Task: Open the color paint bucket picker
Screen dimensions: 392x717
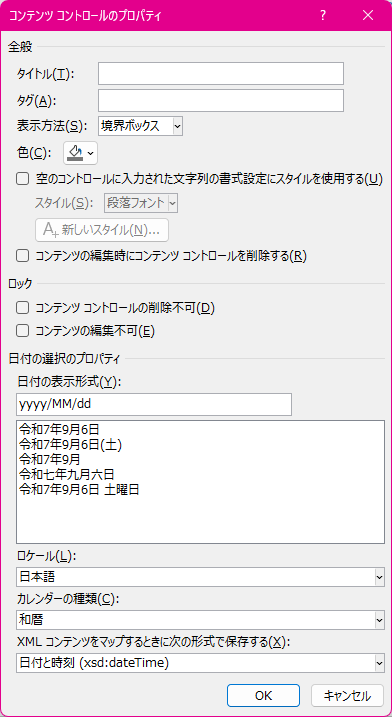Action: (80, 152)
